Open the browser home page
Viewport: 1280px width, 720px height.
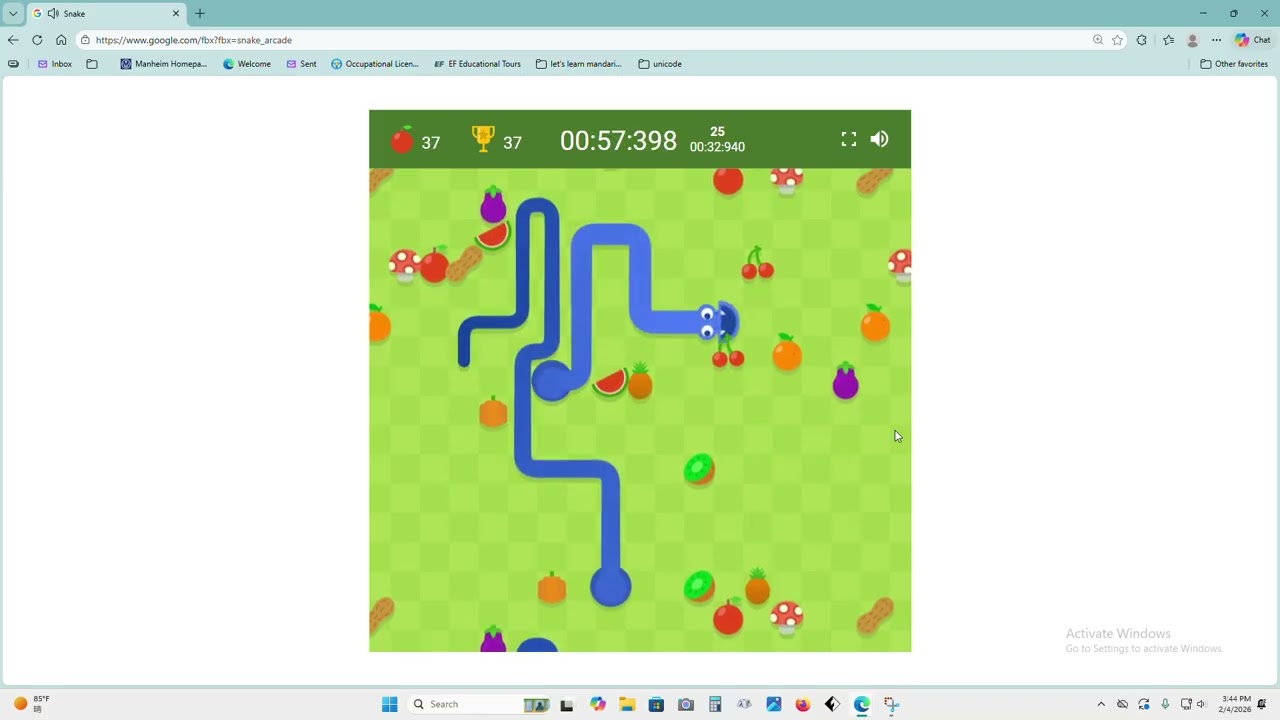coord(61,40)
